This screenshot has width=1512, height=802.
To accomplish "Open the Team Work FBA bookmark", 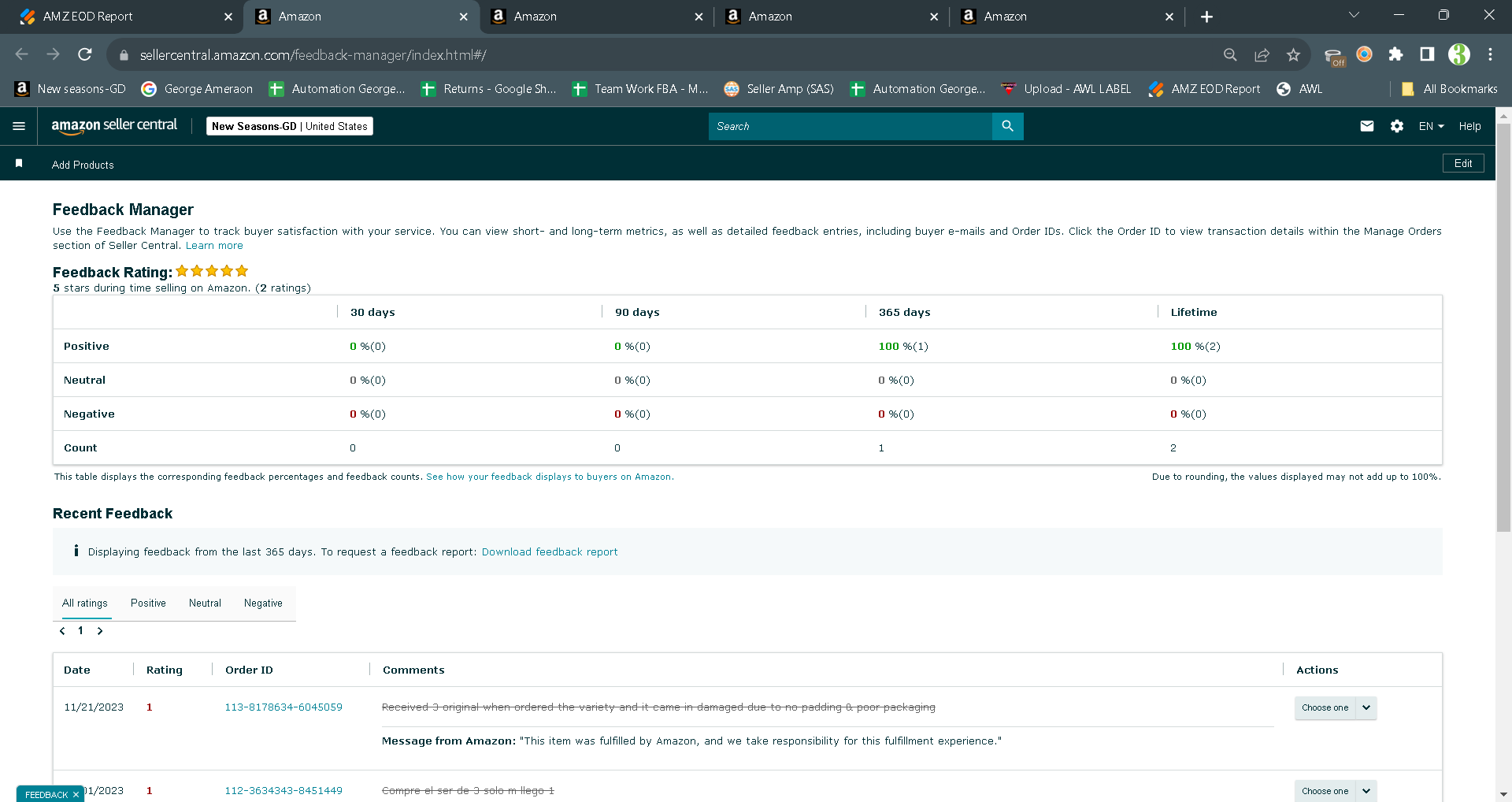I will pos(640,89).
